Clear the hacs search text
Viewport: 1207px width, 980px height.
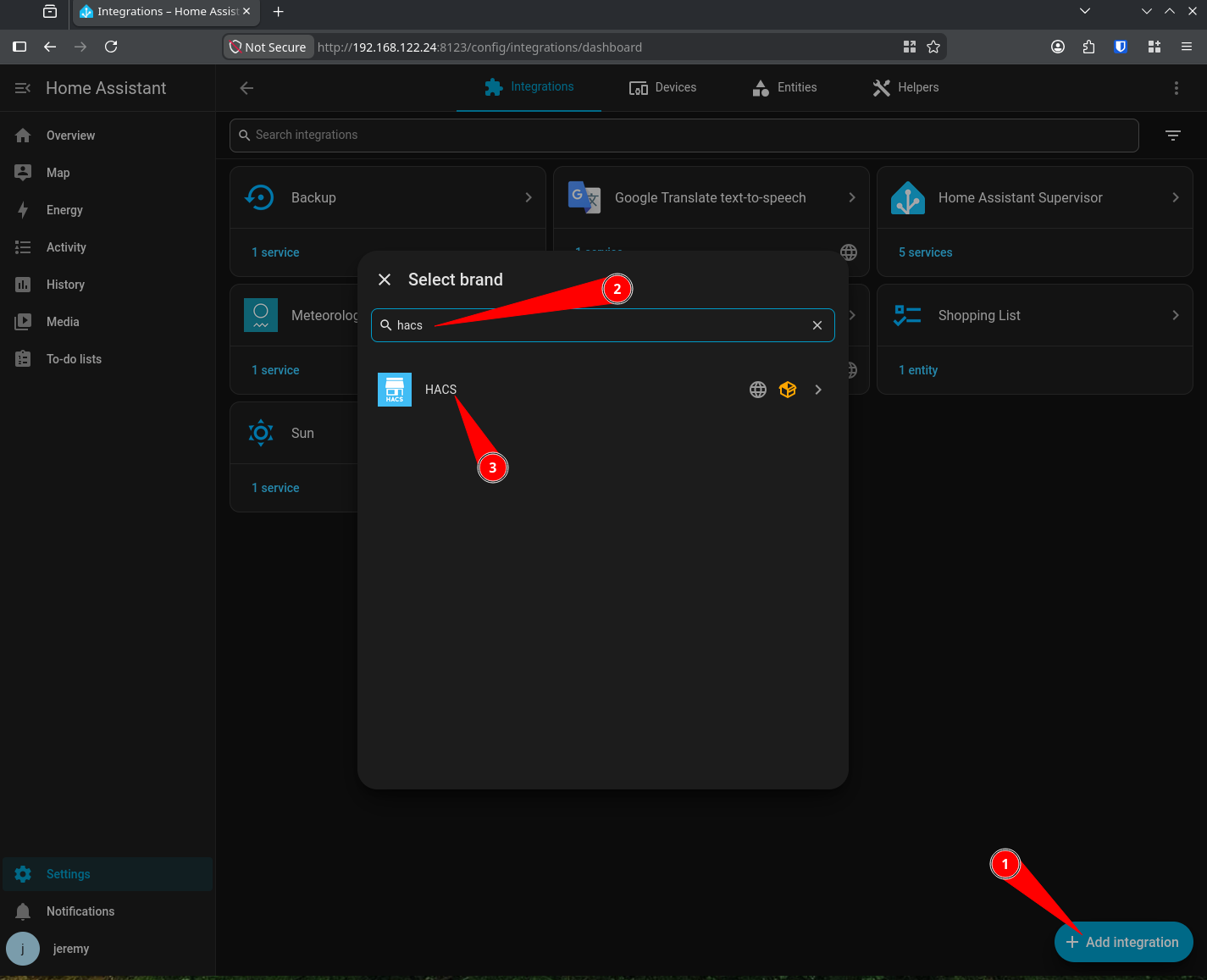[817, 325]
